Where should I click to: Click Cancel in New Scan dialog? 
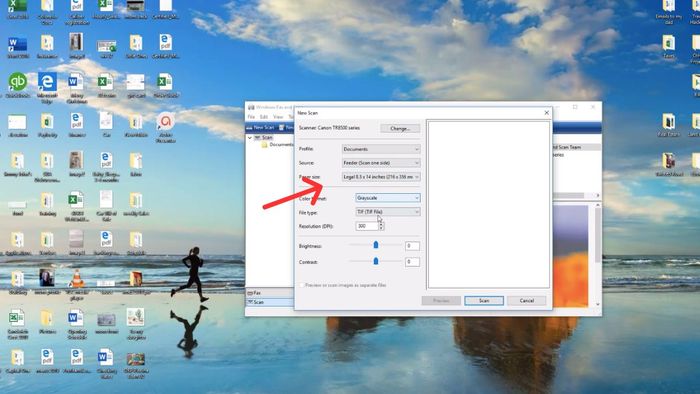coord(527,301)
